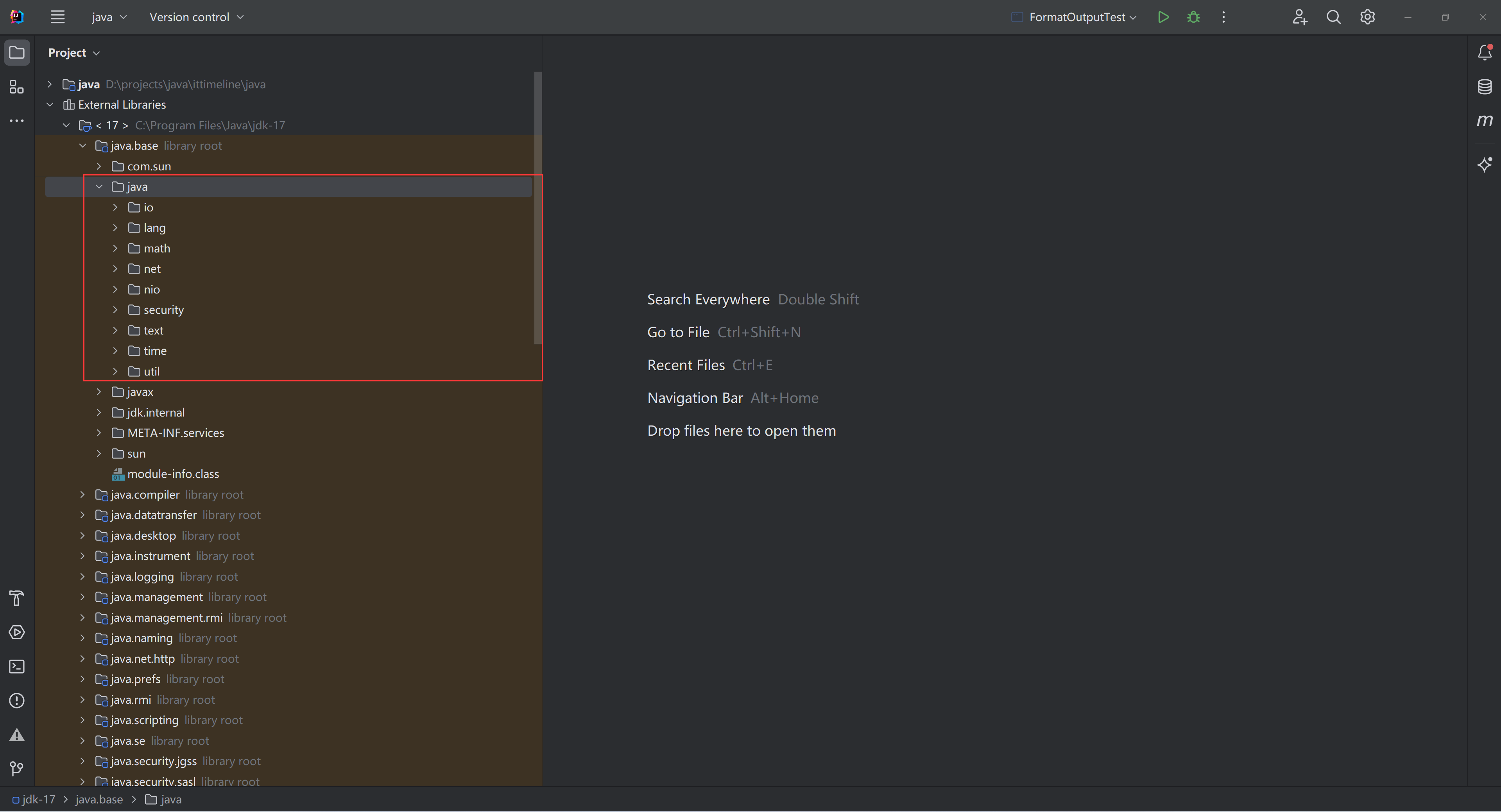
Task: Select java.desktop library root
Action: coord(167,536)
